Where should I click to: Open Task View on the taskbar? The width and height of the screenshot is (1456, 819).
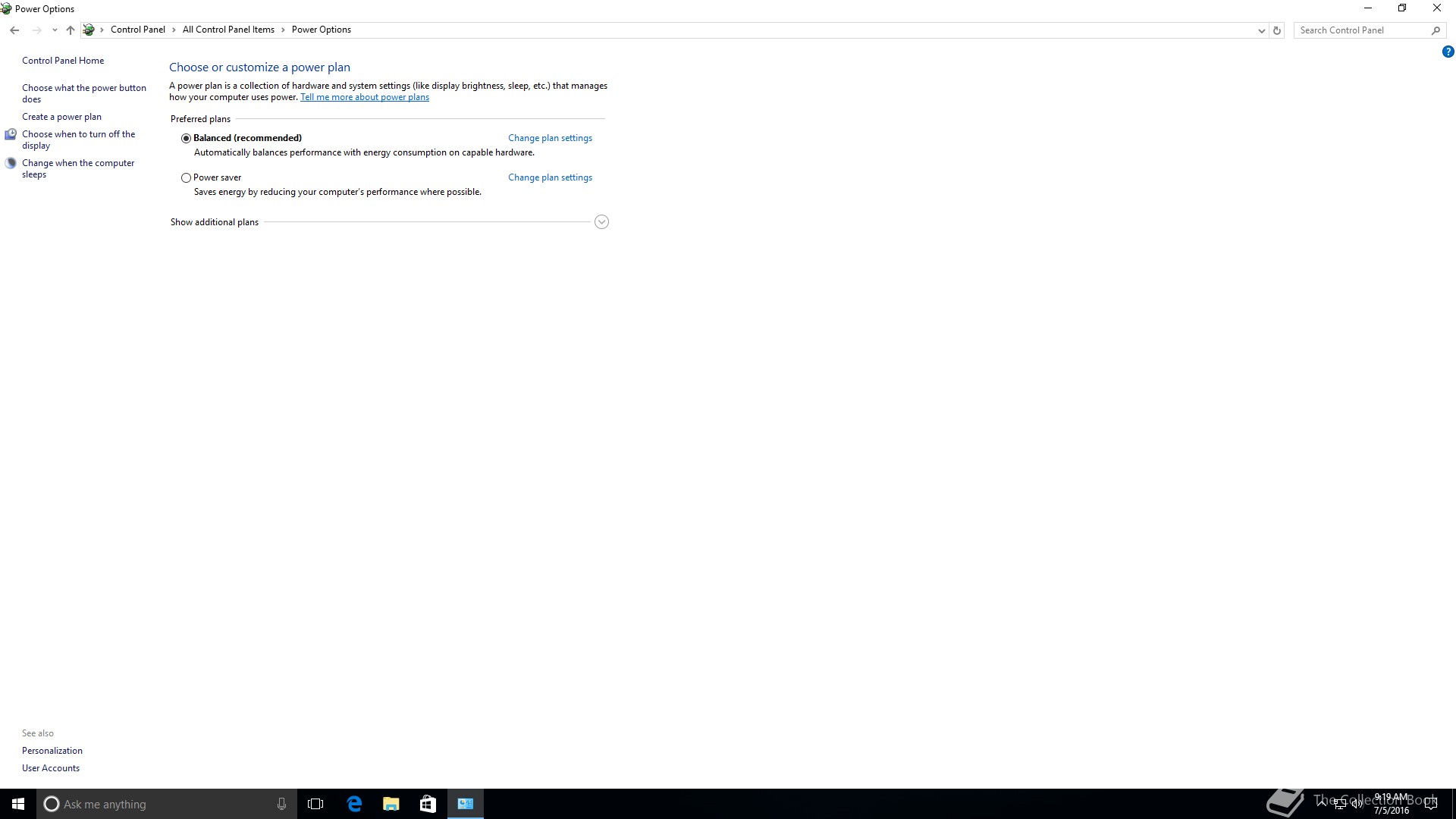[315, 804]
